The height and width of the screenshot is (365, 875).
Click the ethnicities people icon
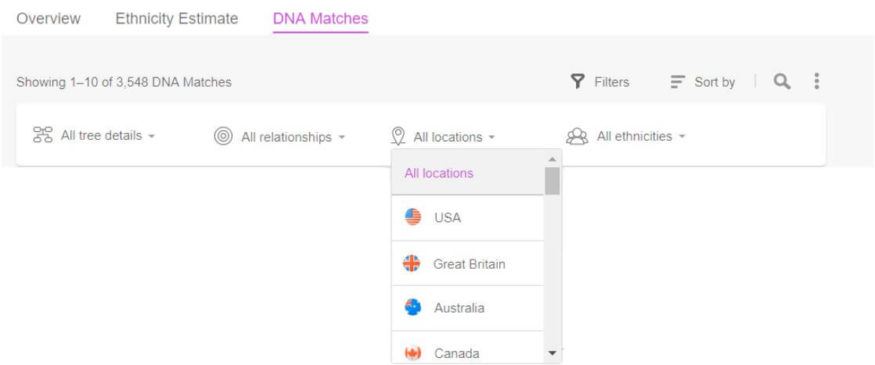coord(577,136)
